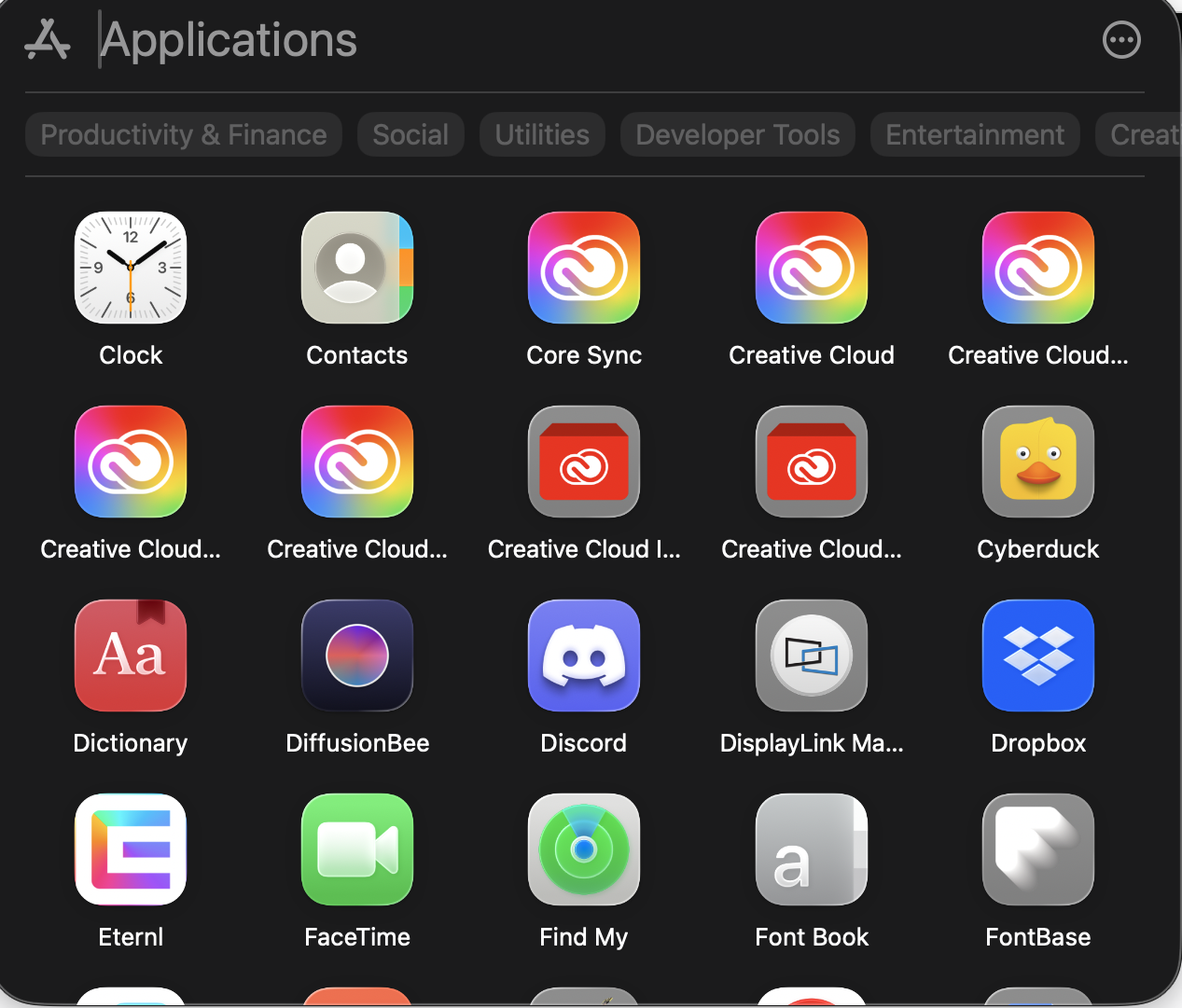1182x1008 pixels.
Task: Open the Eternl app
Action: click(x=131, y=849)
